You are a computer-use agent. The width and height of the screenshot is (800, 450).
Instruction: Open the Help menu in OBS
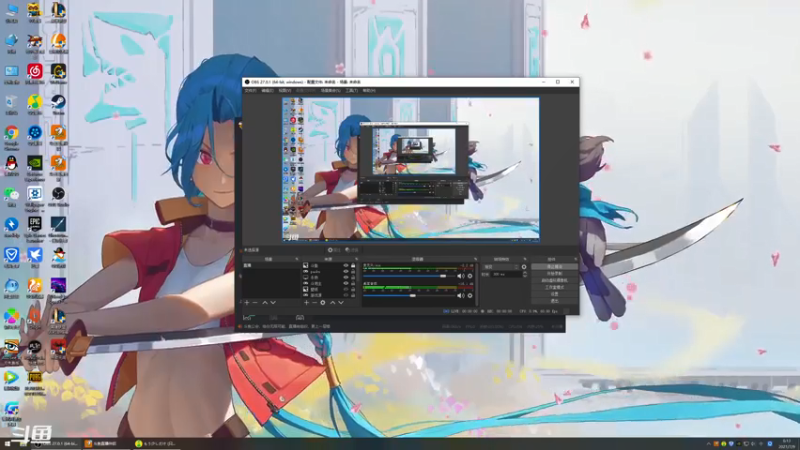[x=369, y=90]
